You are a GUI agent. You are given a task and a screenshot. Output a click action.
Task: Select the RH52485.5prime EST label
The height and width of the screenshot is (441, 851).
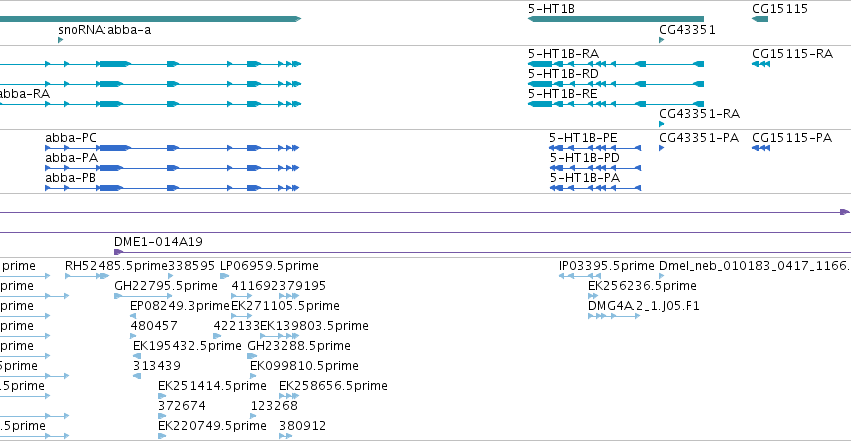click(116, 266)
